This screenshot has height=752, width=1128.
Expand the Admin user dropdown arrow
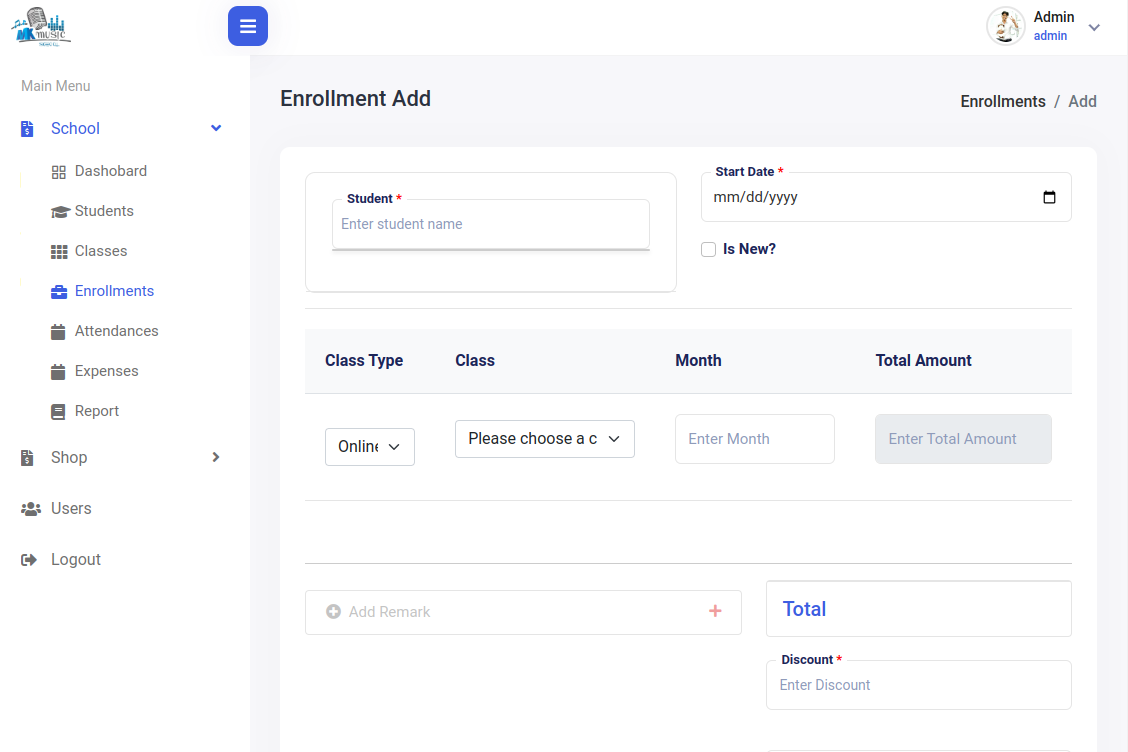point(1094,27)
